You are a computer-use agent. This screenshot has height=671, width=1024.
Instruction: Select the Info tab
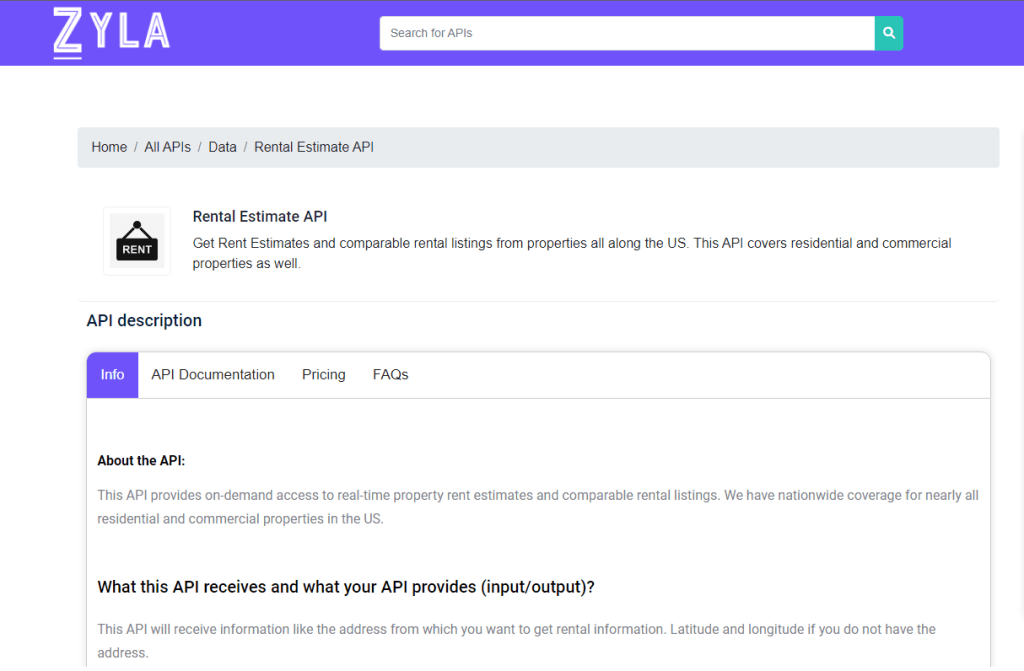pyautogui.click(x=112, y=375)
